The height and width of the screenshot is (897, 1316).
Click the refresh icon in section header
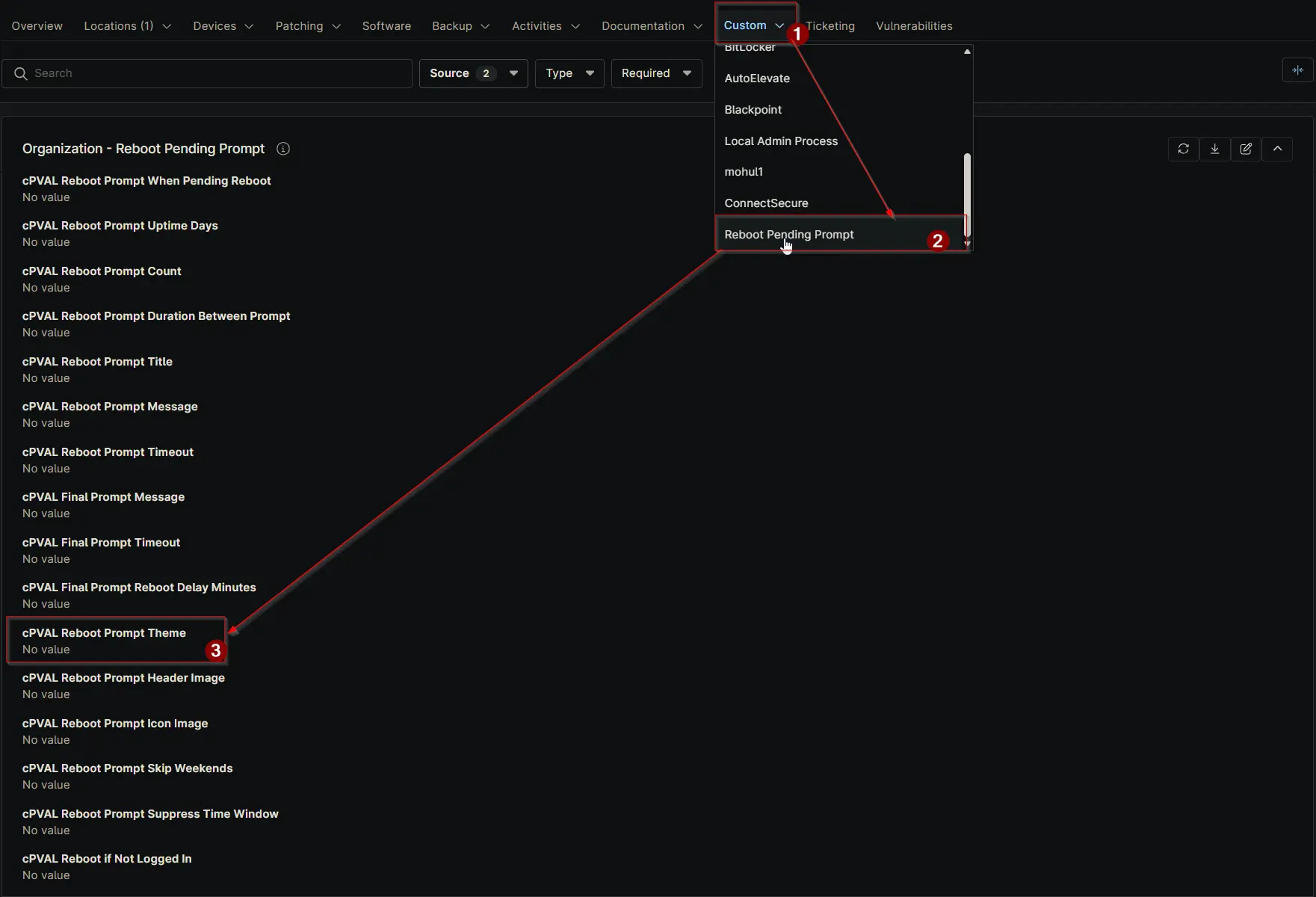tap(1183, 149)
